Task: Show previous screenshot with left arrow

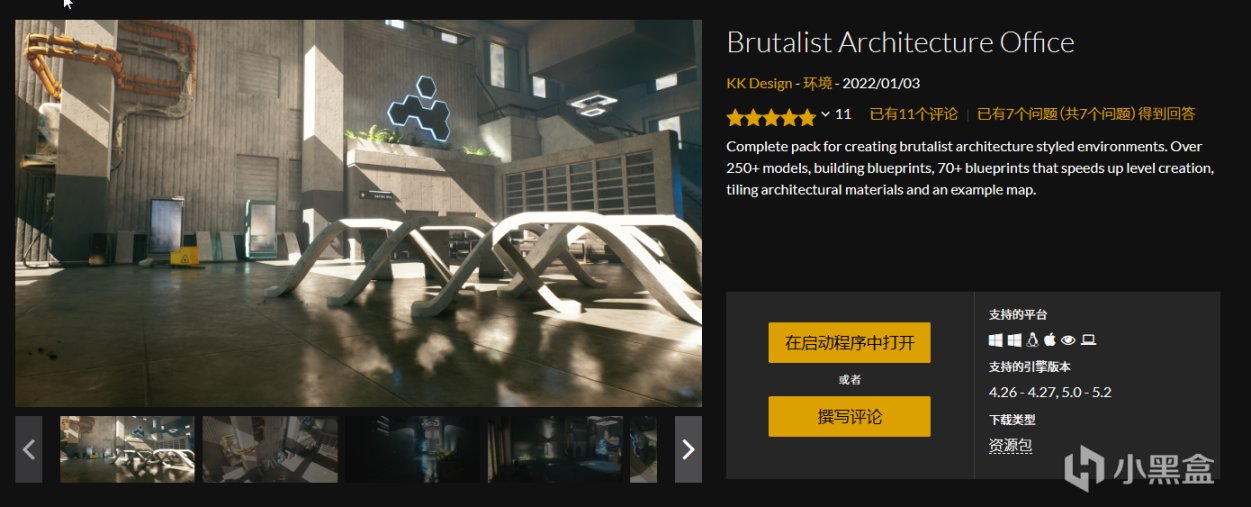Action: [29, 449]
